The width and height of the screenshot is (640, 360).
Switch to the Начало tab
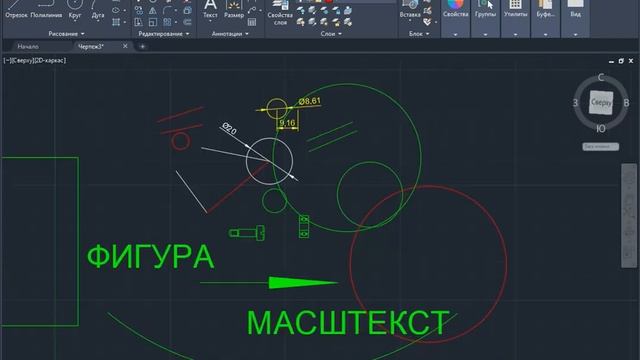[x=28, y=47]
